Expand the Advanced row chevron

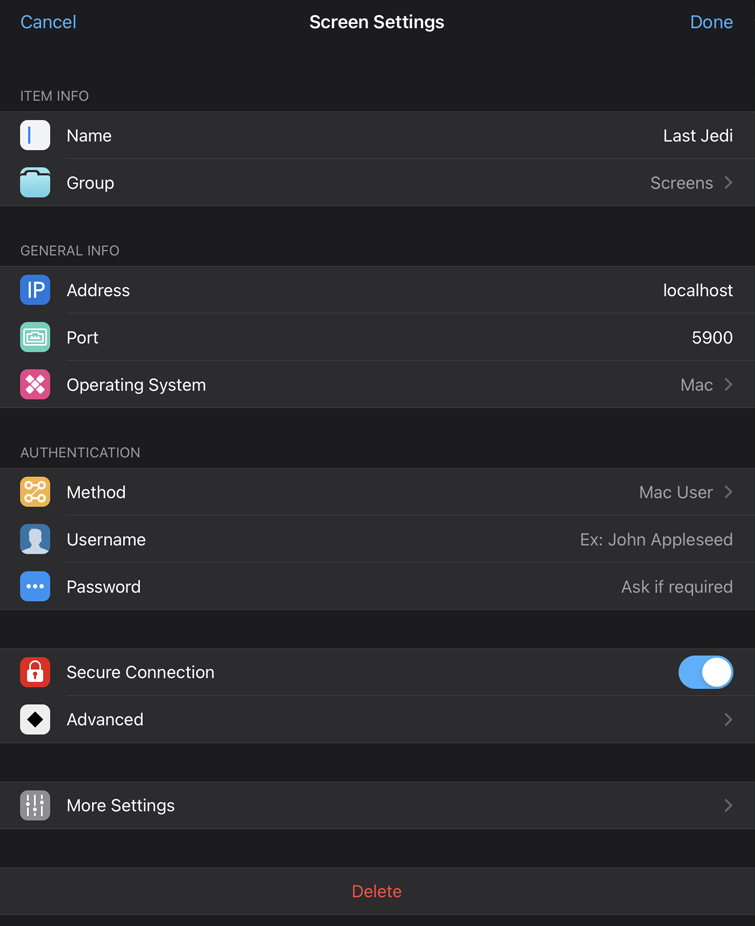pyautogui.click(x=728, y=719)
